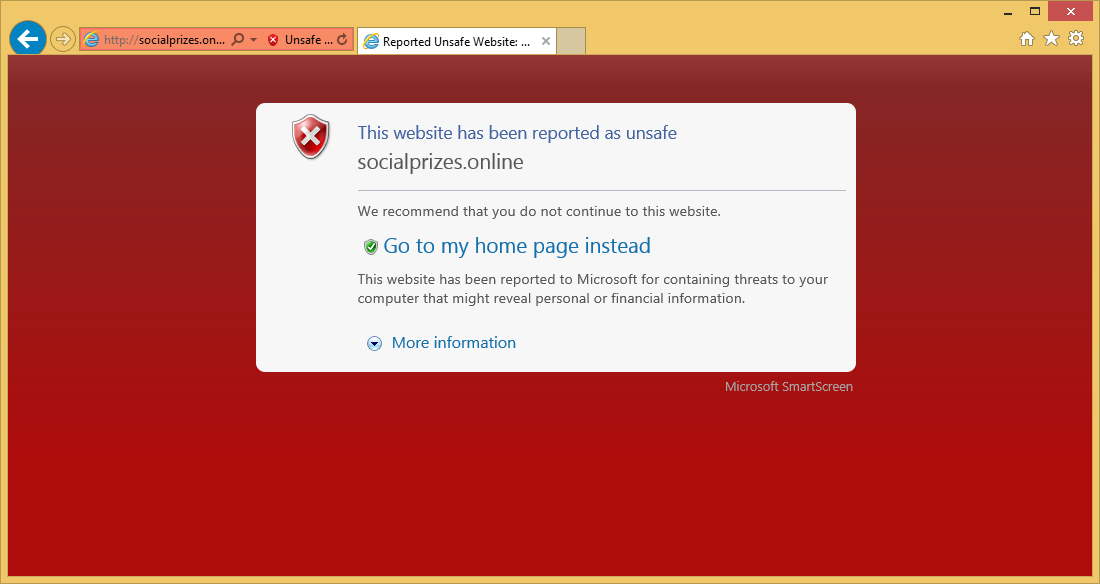Close the Reported Unsafe Website tab
This screenshot has width=1100, height=584.
[x=546, y=41]
